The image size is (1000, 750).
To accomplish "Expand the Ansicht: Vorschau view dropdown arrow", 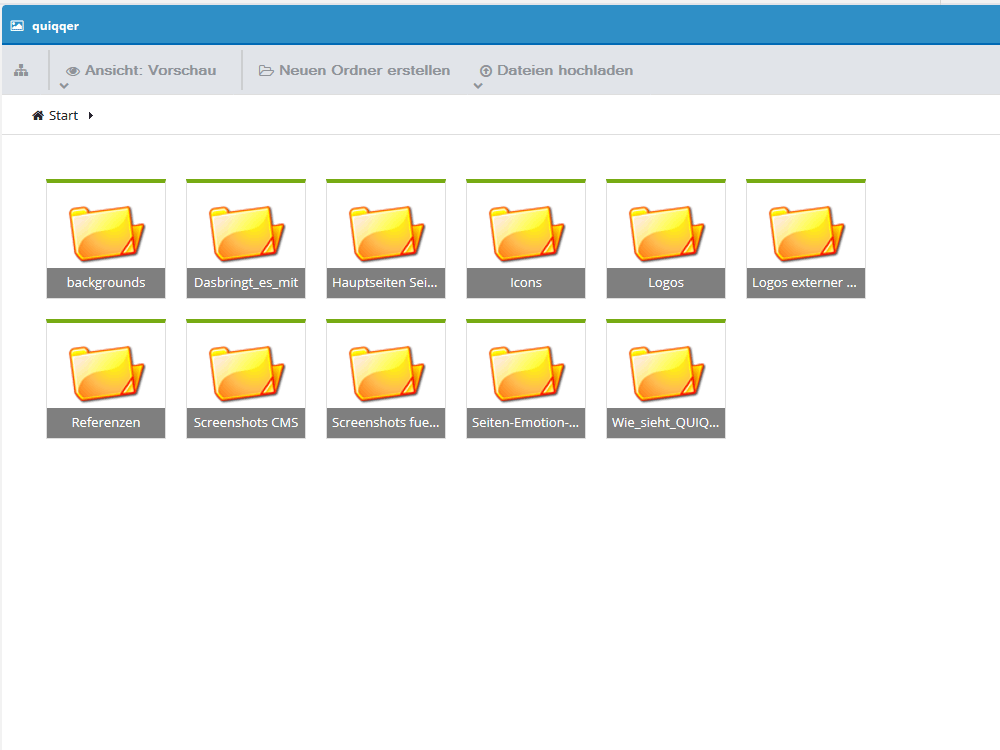I will (64, 85).
